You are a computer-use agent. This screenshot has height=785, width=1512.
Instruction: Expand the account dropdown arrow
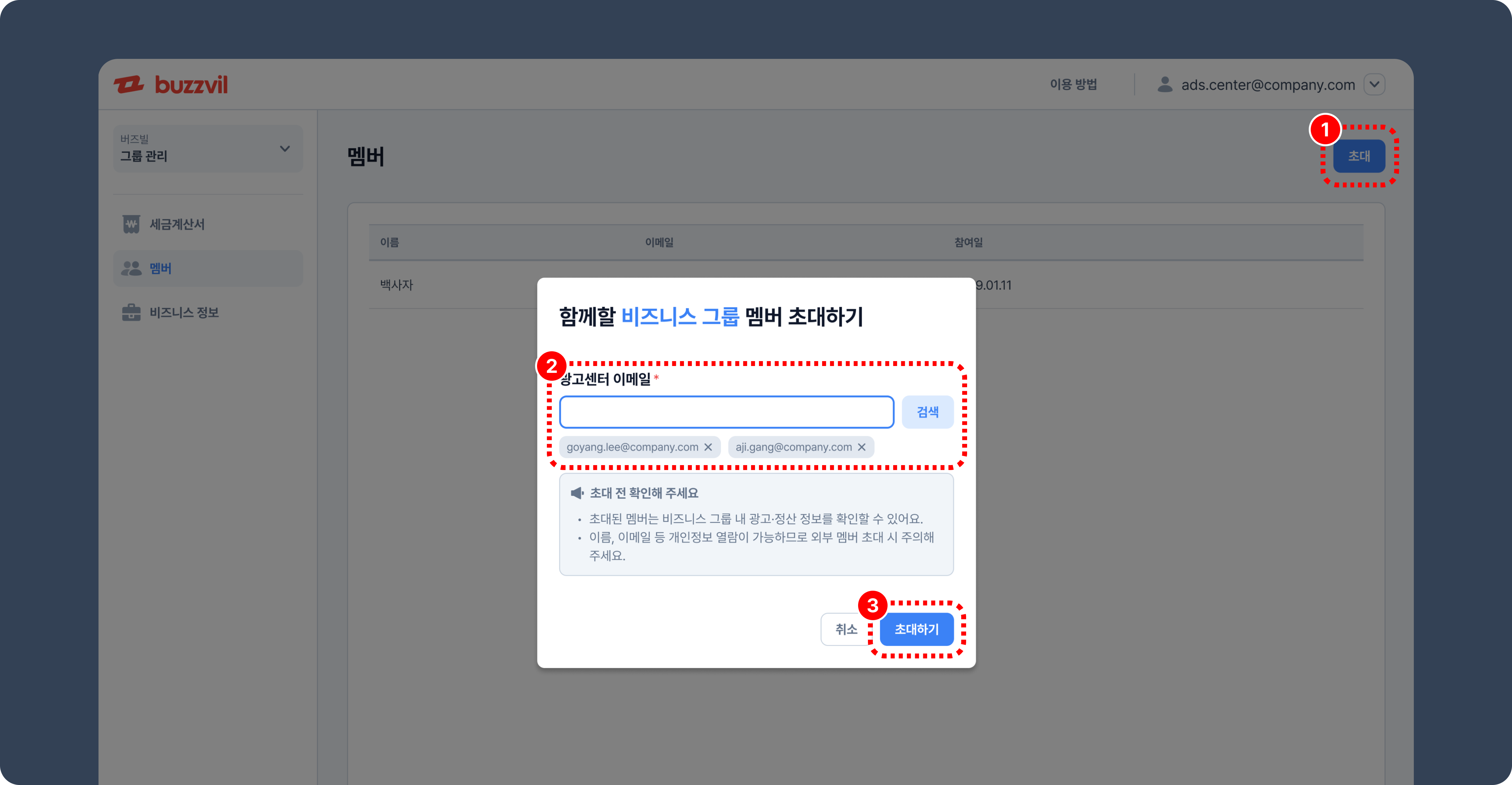[1374, 84]
